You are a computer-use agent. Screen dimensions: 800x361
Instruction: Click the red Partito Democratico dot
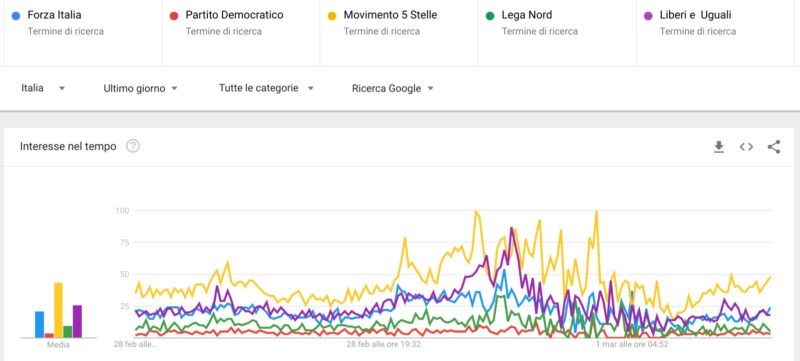(173, 16)
